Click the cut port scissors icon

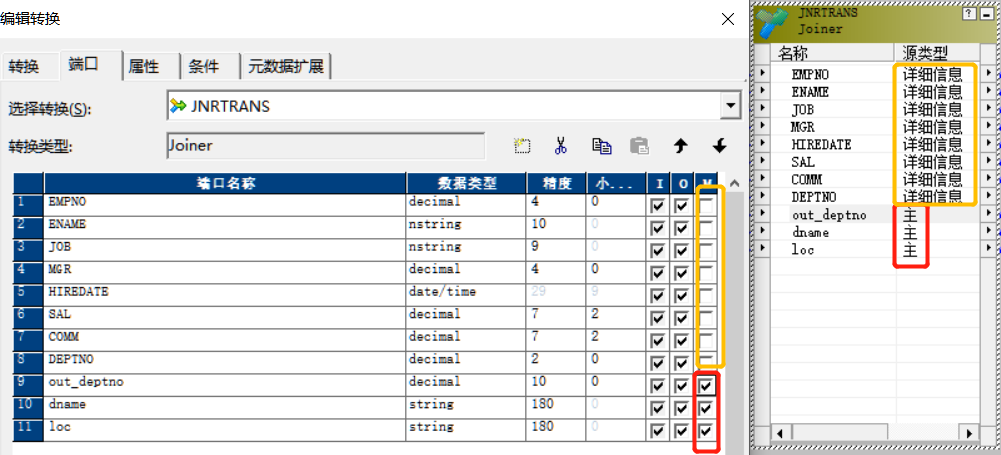tap(561, 146)
